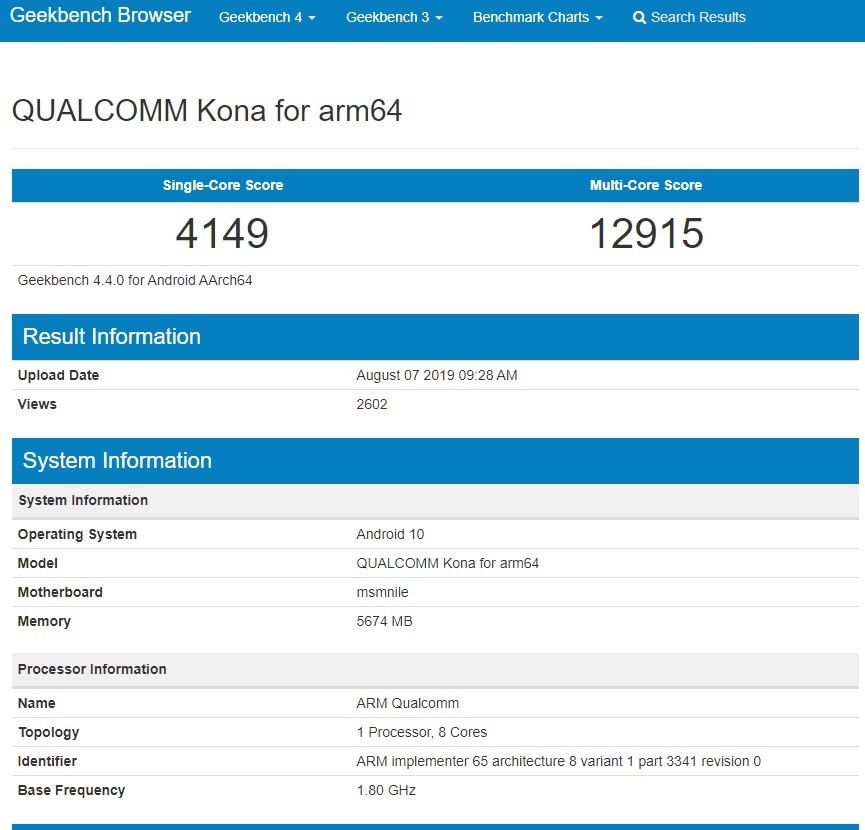
Task: Click the processor Name label
Action: pyautogui.click(x=36, y=703)
